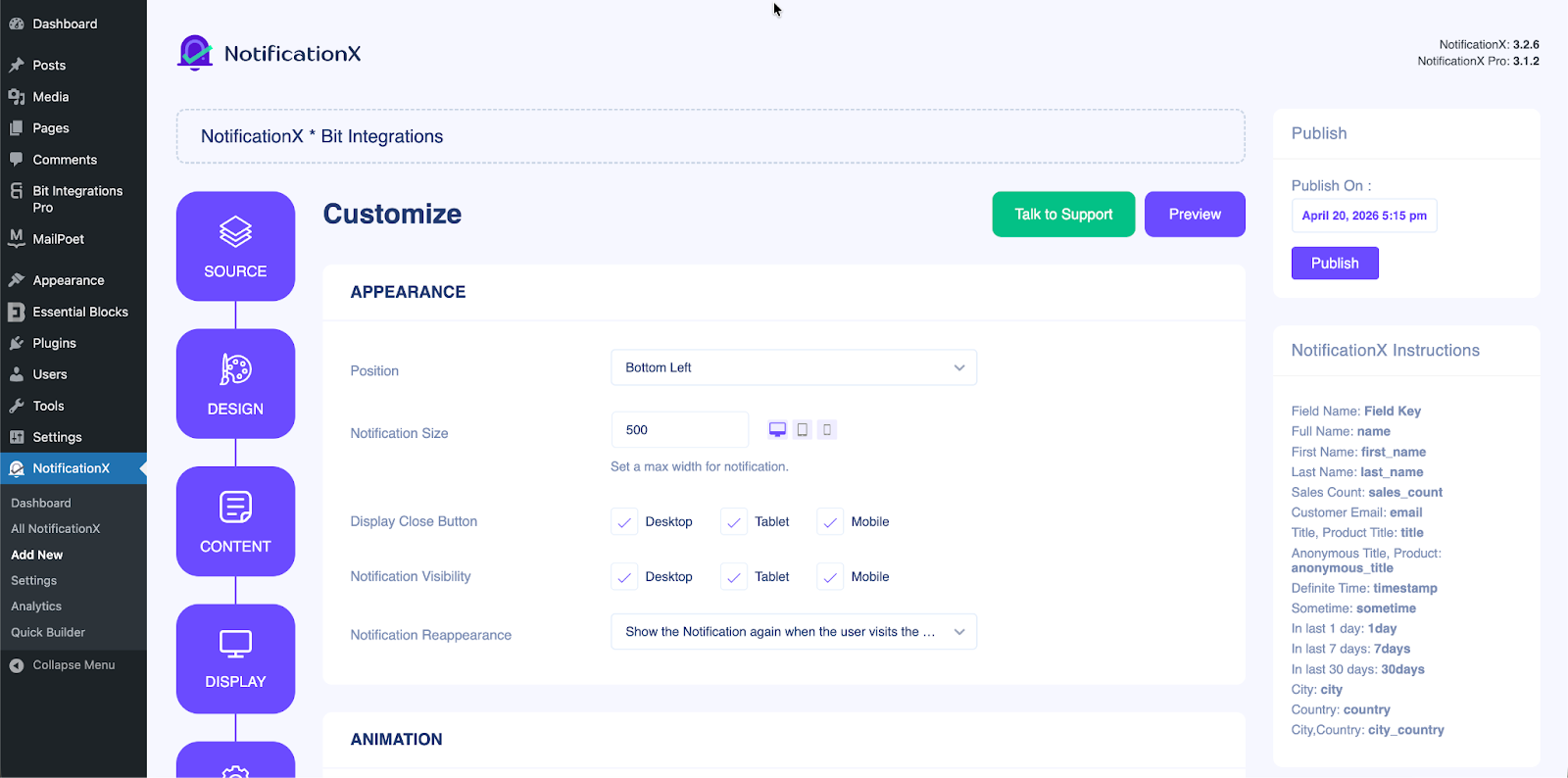Select mobile device icon for notification size
1568x778 pixels.
[827, 429]
